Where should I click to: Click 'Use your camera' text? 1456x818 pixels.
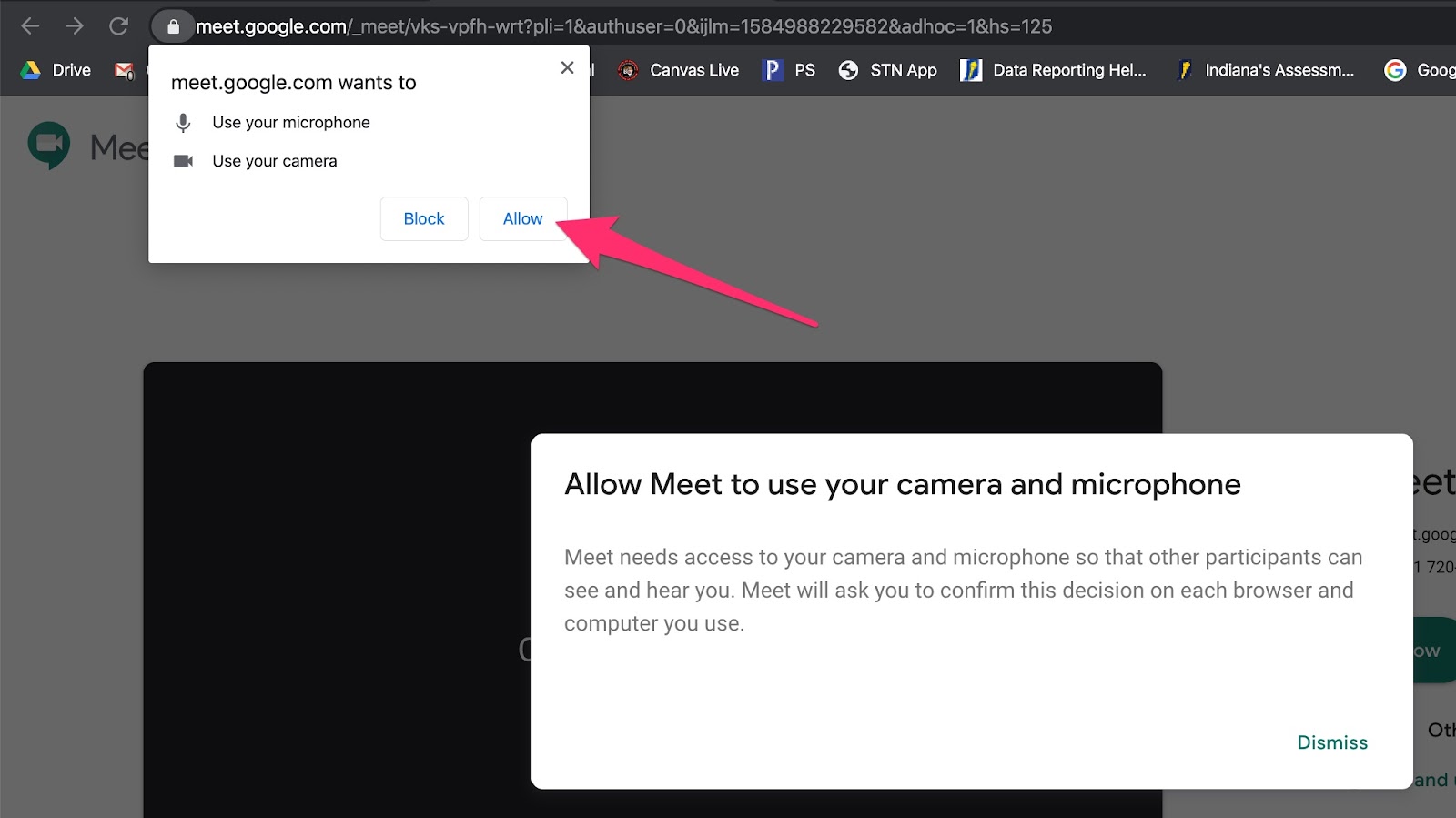275,161
